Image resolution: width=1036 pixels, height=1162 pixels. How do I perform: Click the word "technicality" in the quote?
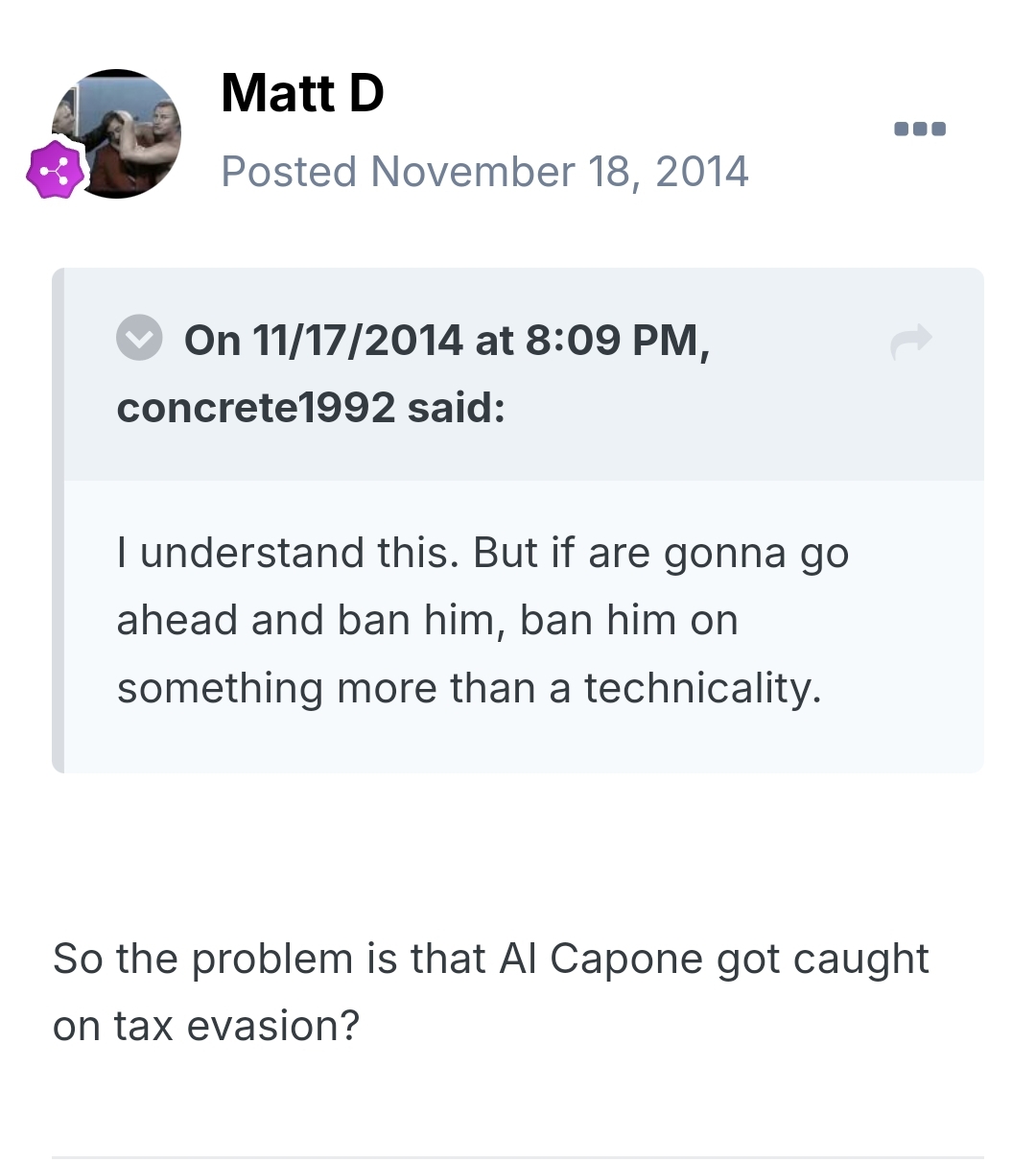click(x=702, y=688)
